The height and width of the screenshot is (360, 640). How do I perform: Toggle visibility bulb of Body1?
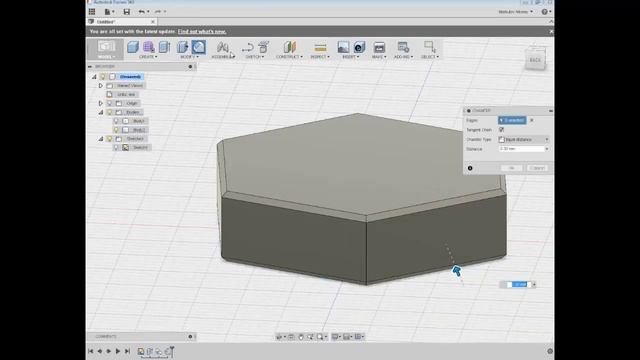pos(116,121)
